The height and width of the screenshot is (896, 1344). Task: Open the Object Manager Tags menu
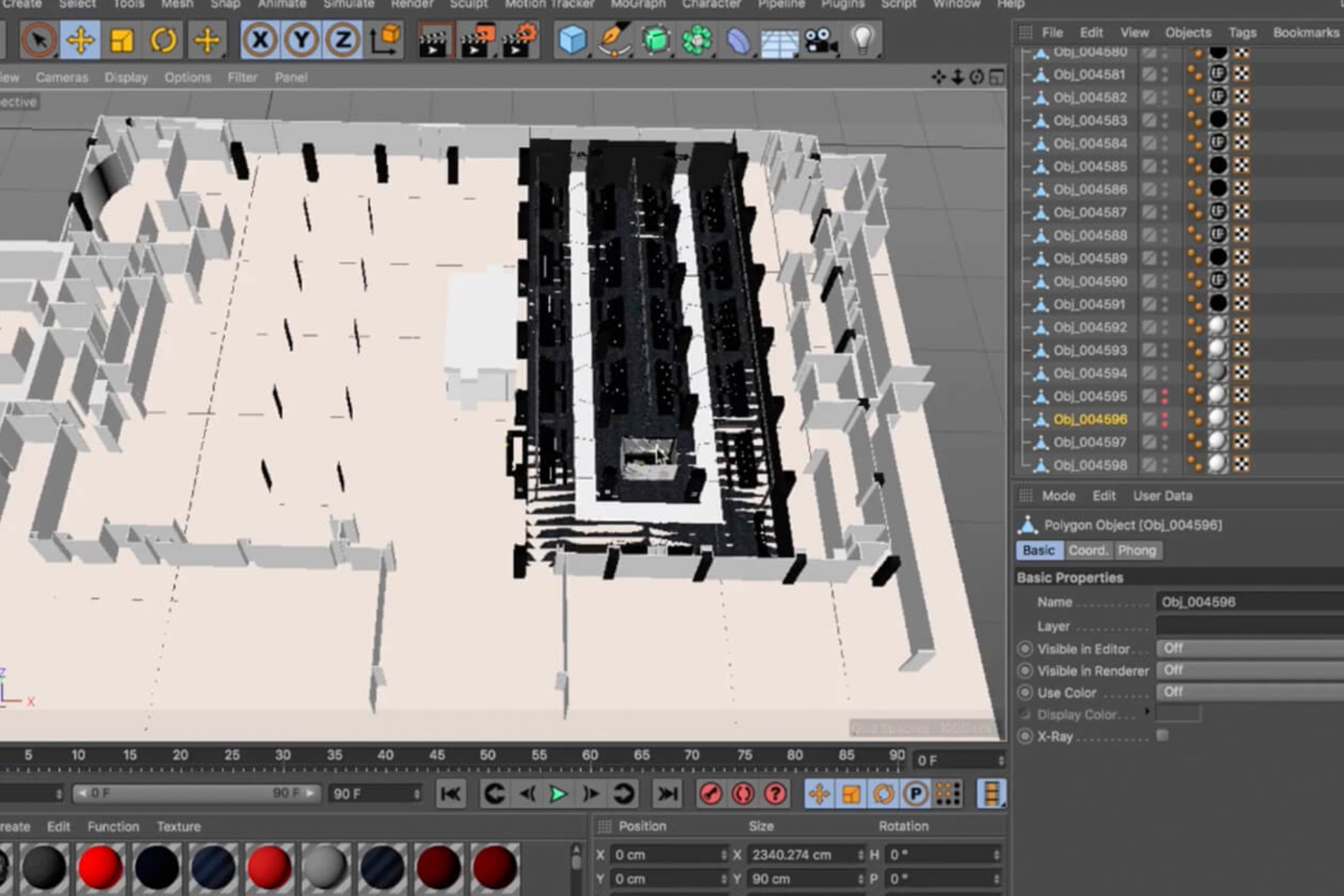tap(1242, 33)
